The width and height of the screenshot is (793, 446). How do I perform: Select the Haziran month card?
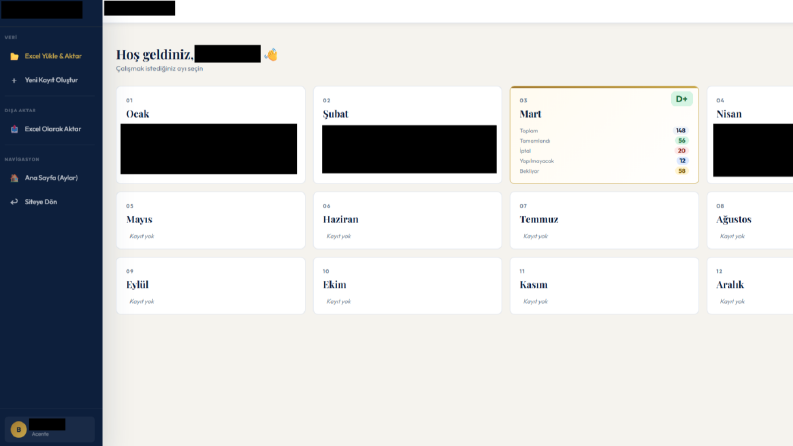pyautogui.click(x=407, y=220)
